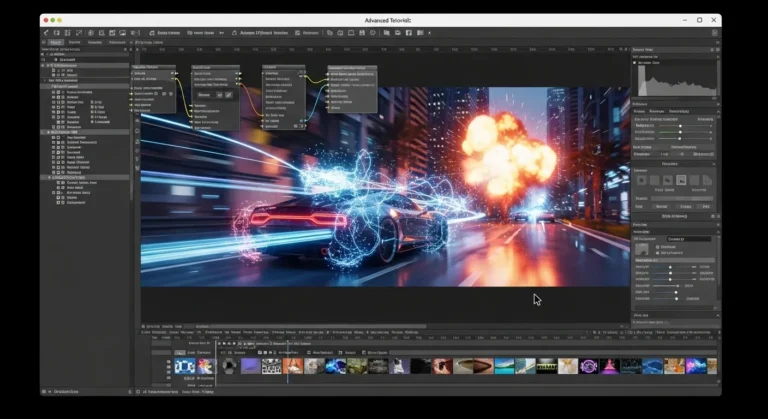Click the highlighted square icon in right panel icon row
The width and height of the screenshot is (768, 419).
pyautogui.click(x=681, y=180)
